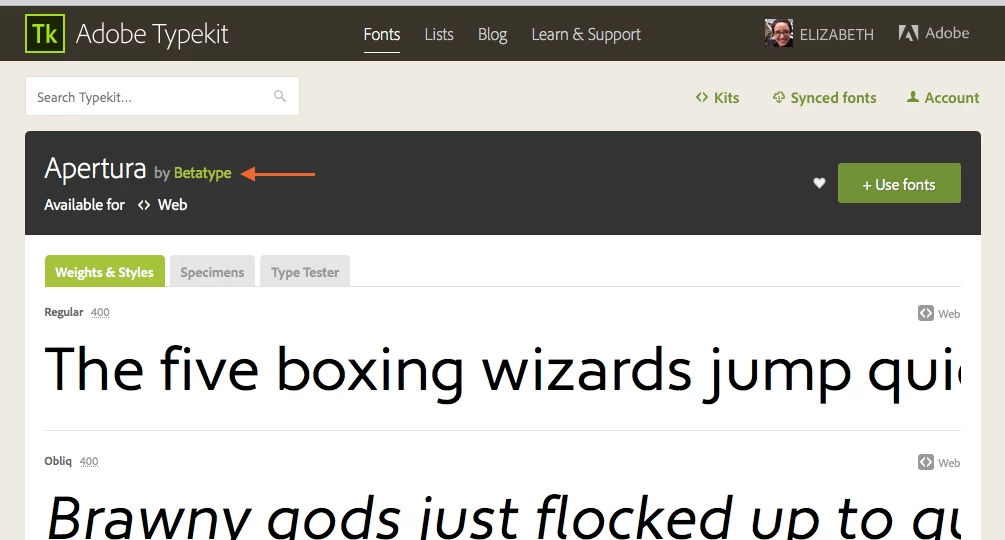Screen dimensions: 1005x540
Task: Click the Regular style label
Action: pyautogui.click(x=63, y=312)
